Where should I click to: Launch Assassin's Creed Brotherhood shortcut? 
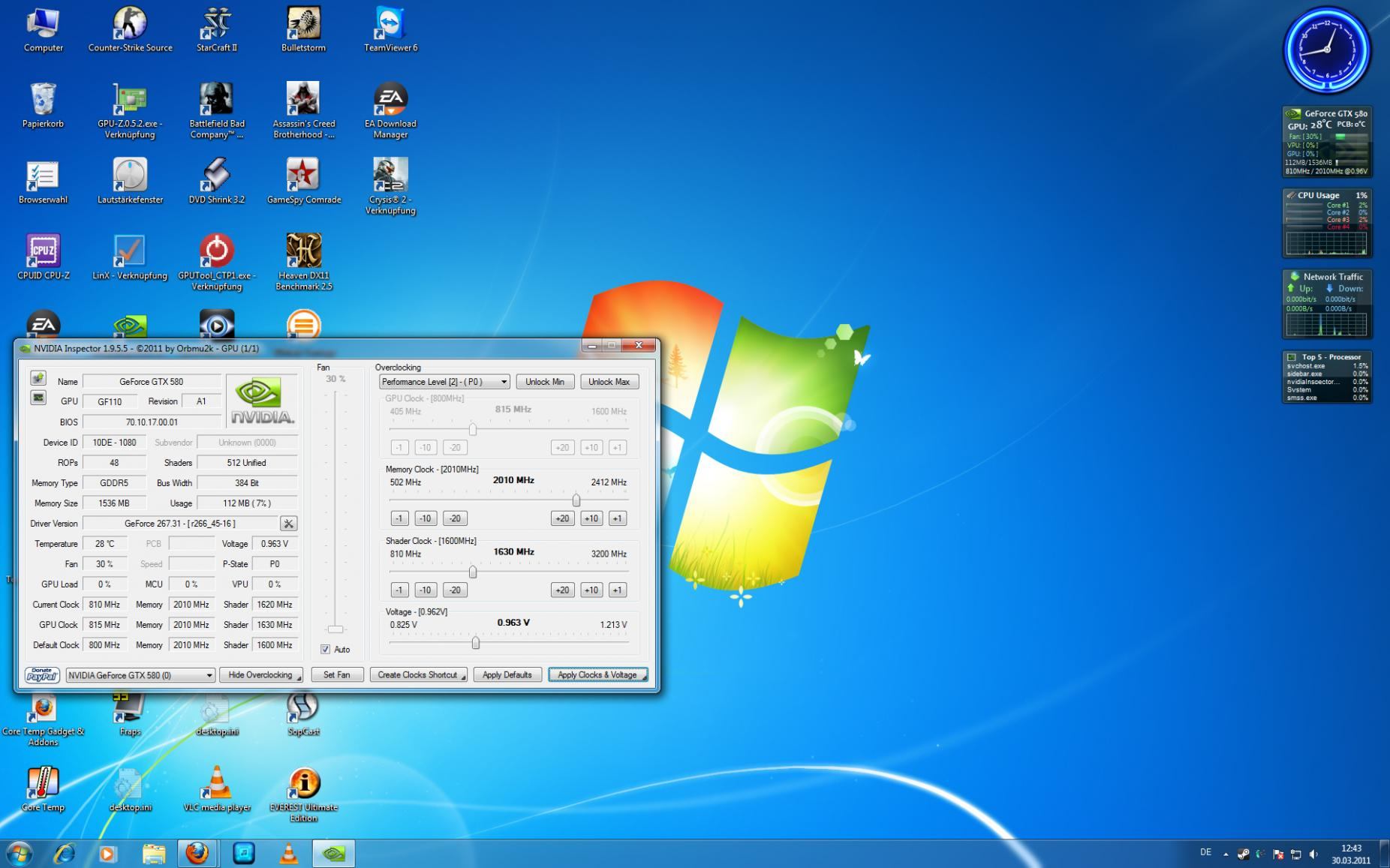coord(303,111)
